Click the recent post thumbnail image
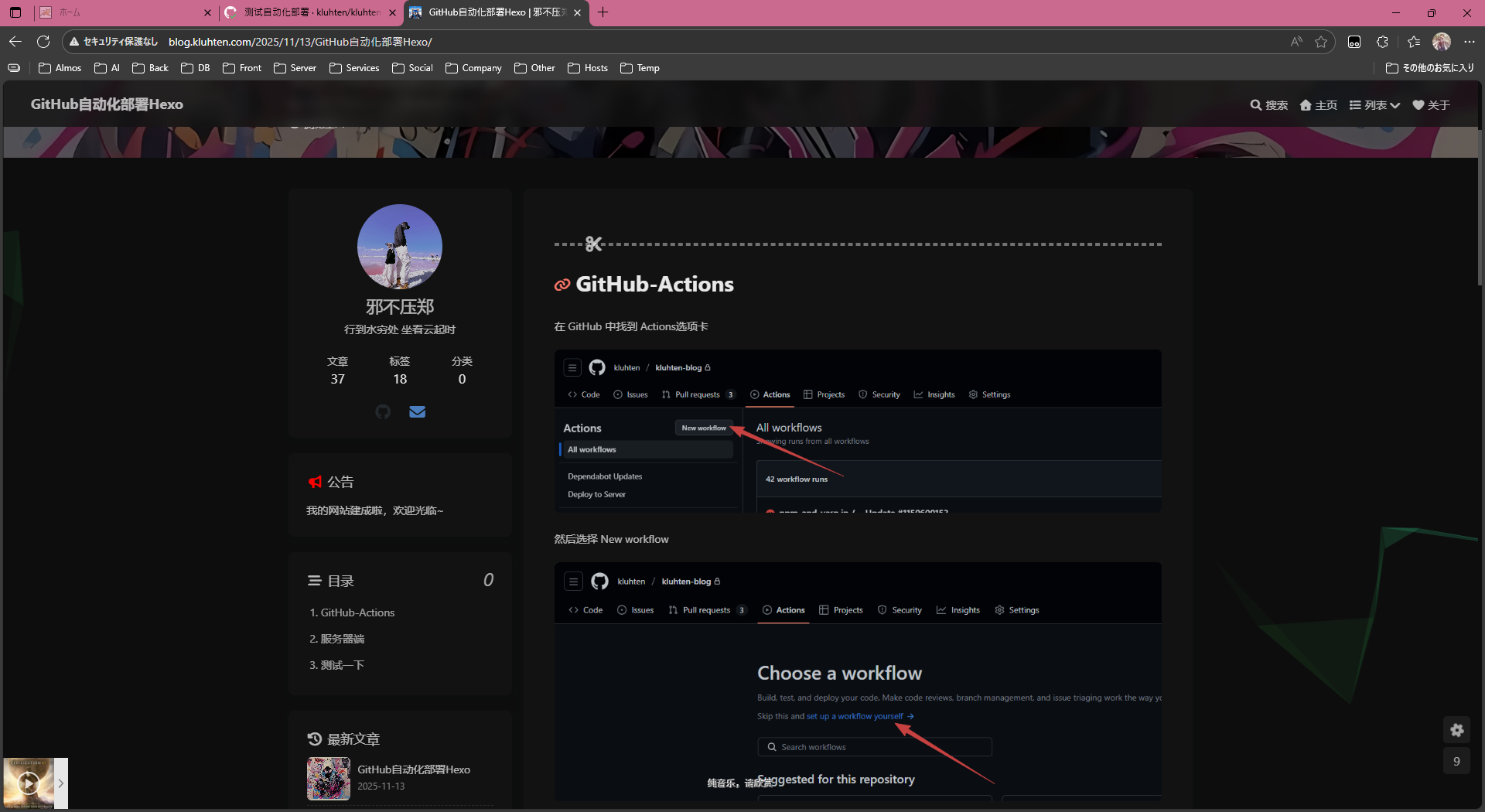This screenshot has width=1485, height=812. [x=329, y=778]
